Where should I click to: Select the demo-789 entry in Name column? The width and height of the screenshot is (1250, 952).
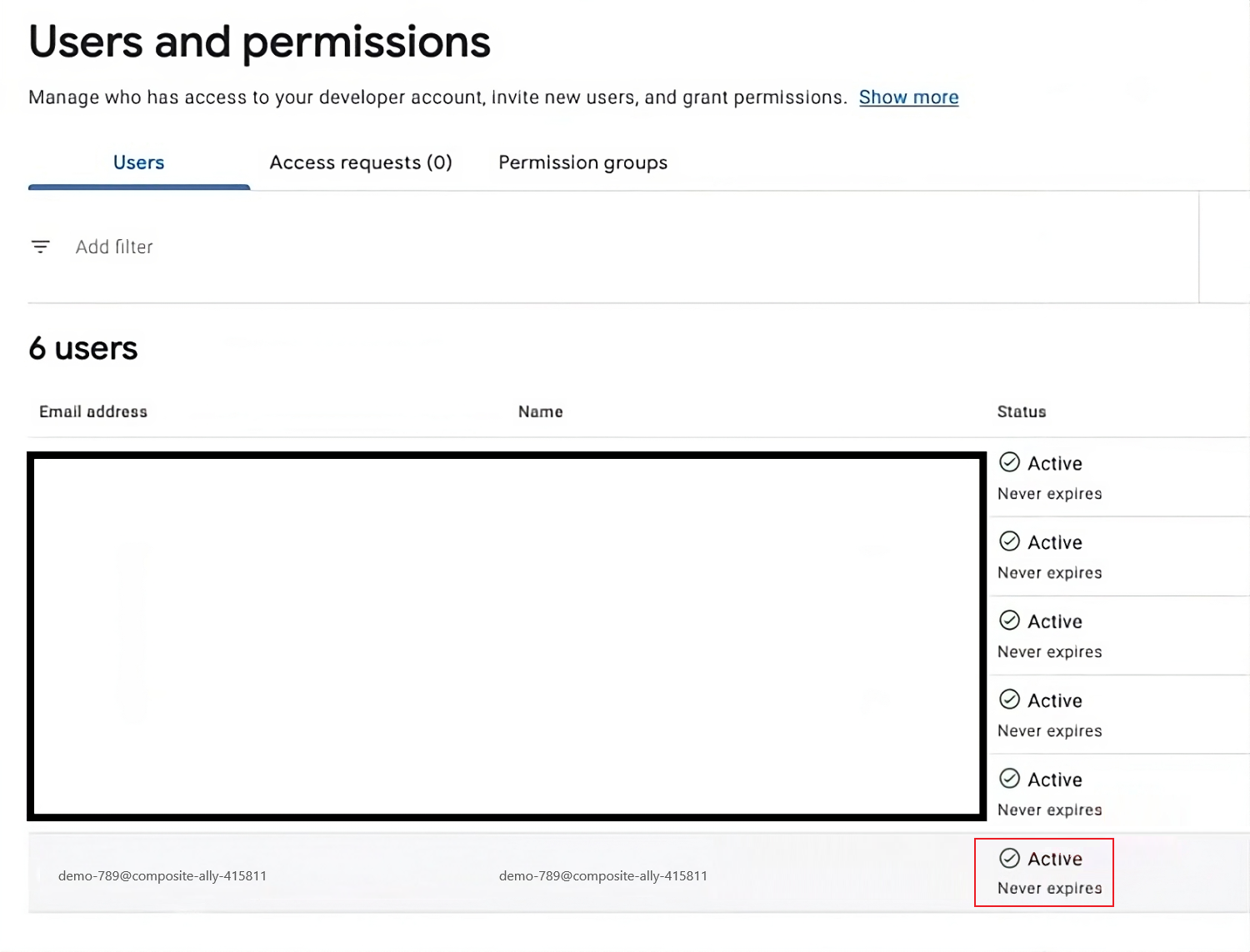click(602, 876)
